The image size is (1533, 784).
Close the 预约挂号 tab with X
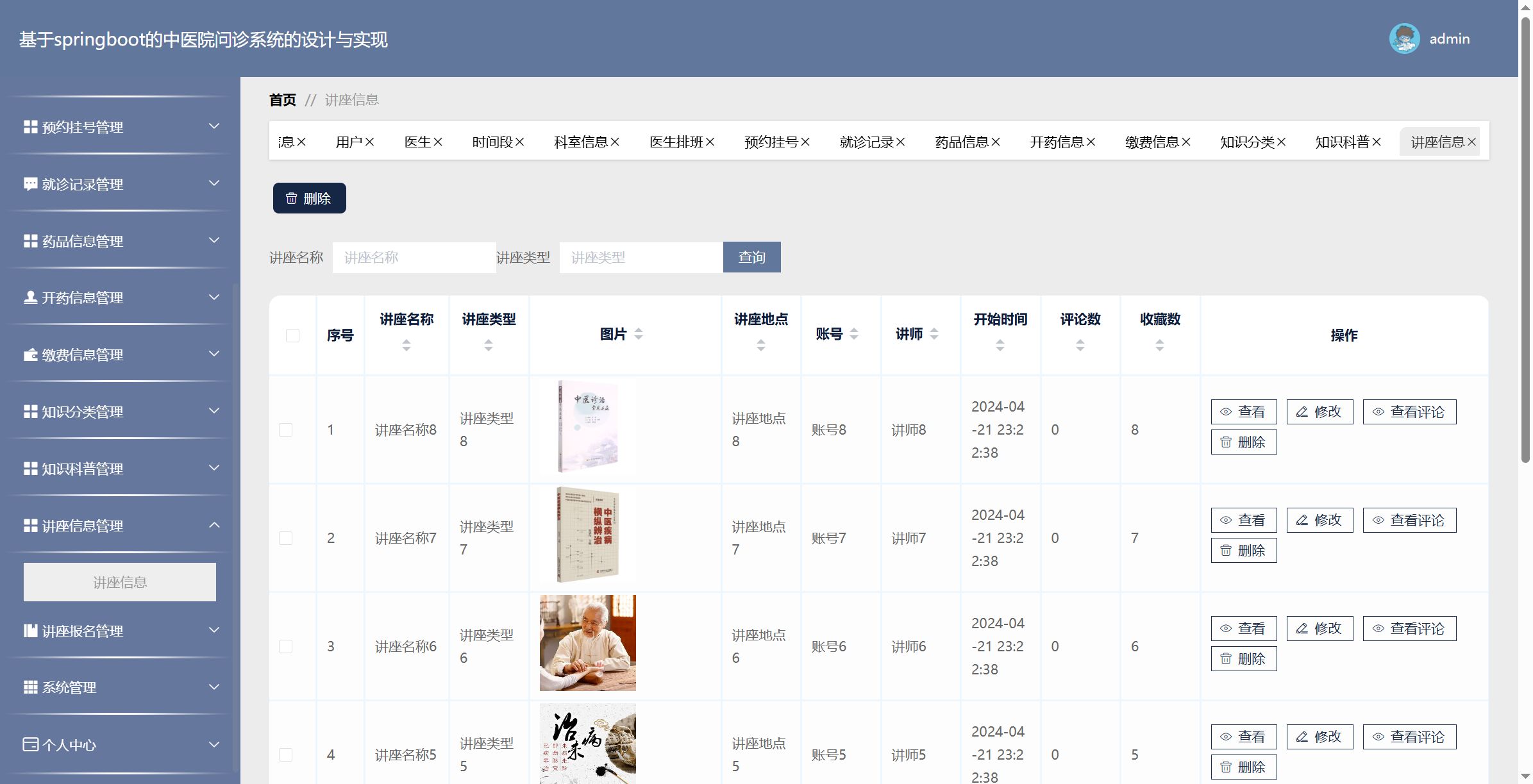pyautogui.click(x=805, y=142)
